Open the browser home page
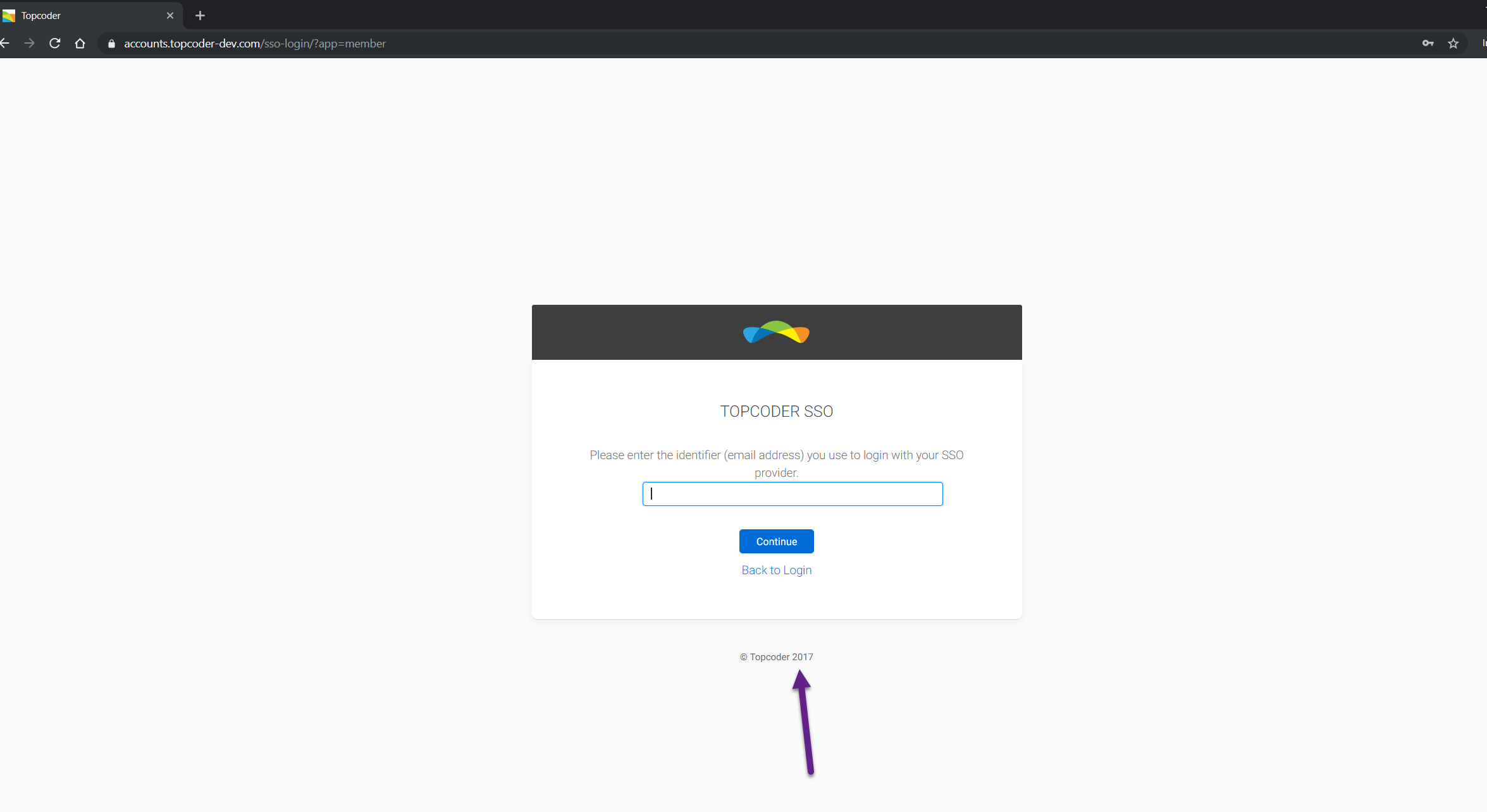The height and width of the screenshot is (812, 1487). point(80,44)
